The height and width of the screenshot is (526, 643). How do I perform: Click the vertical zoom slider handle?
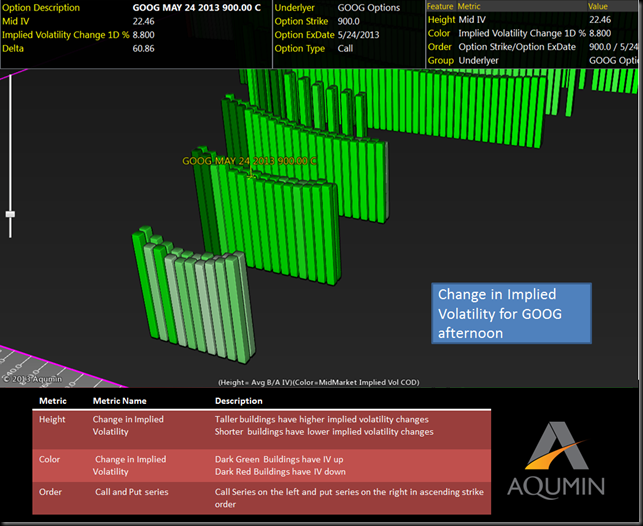point(10,214)
